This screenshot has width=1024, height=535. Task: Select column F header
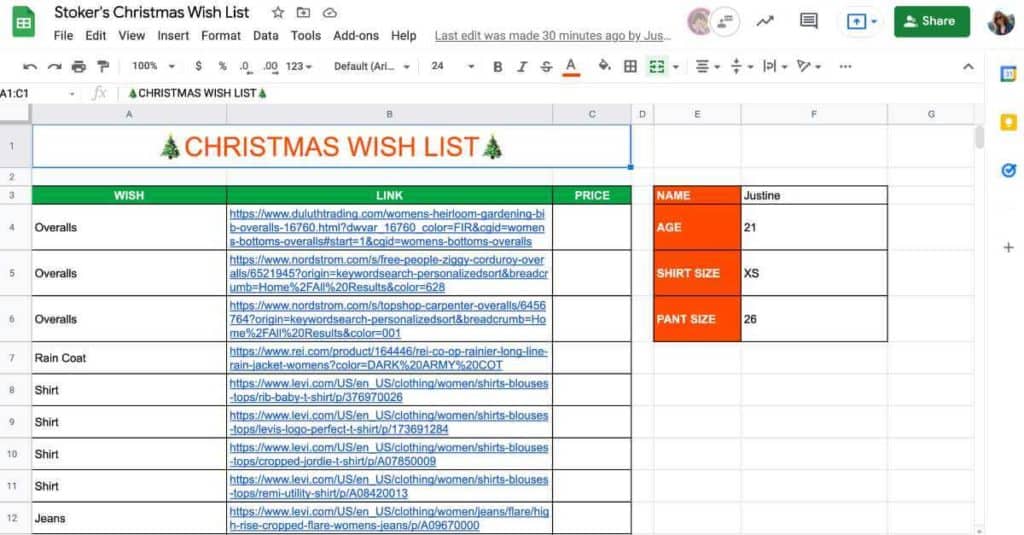click(814, 114)
